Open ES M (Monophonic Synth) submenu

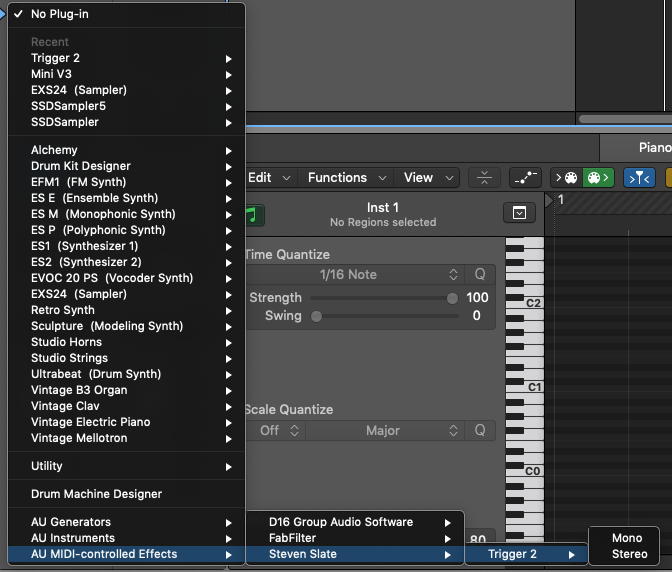tap(126, 214)
